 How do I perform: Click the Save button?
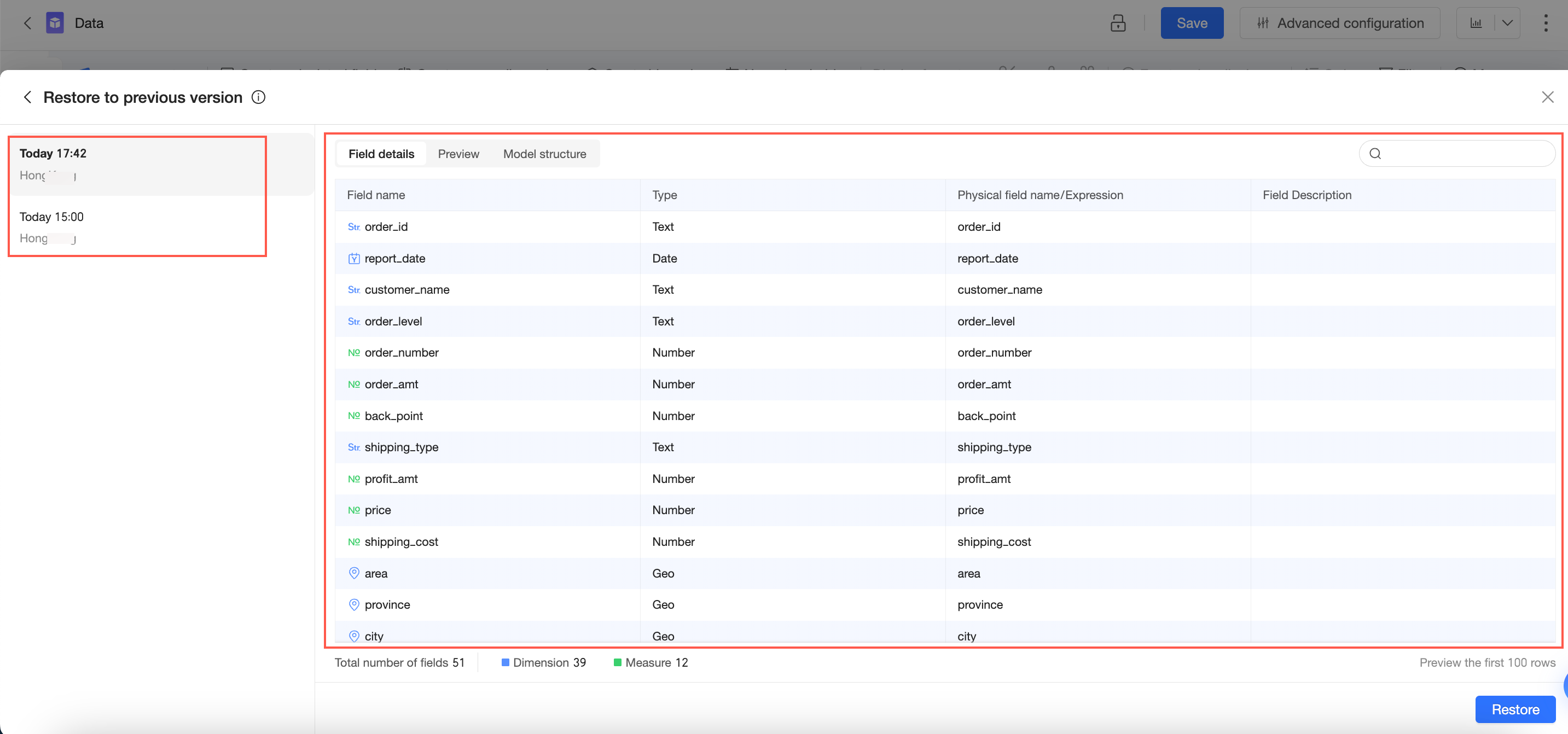[x=1191, y=23]
